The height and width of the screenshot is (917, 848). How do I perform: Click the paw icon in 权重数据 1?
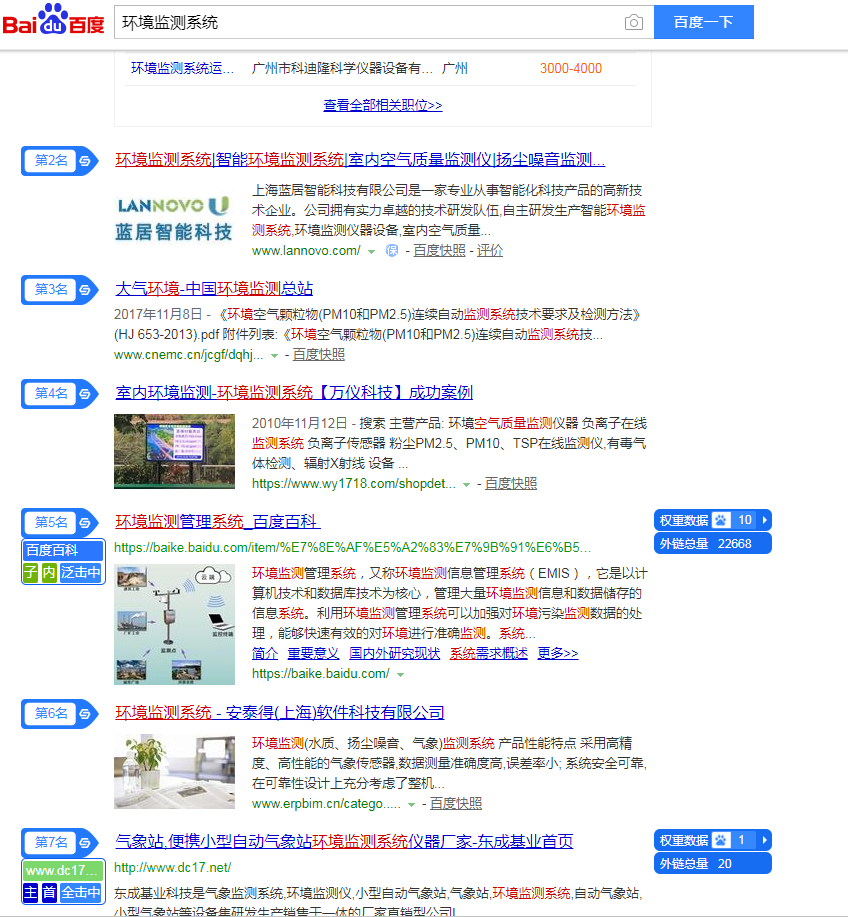pyautogui.click(x=721, y=840)
